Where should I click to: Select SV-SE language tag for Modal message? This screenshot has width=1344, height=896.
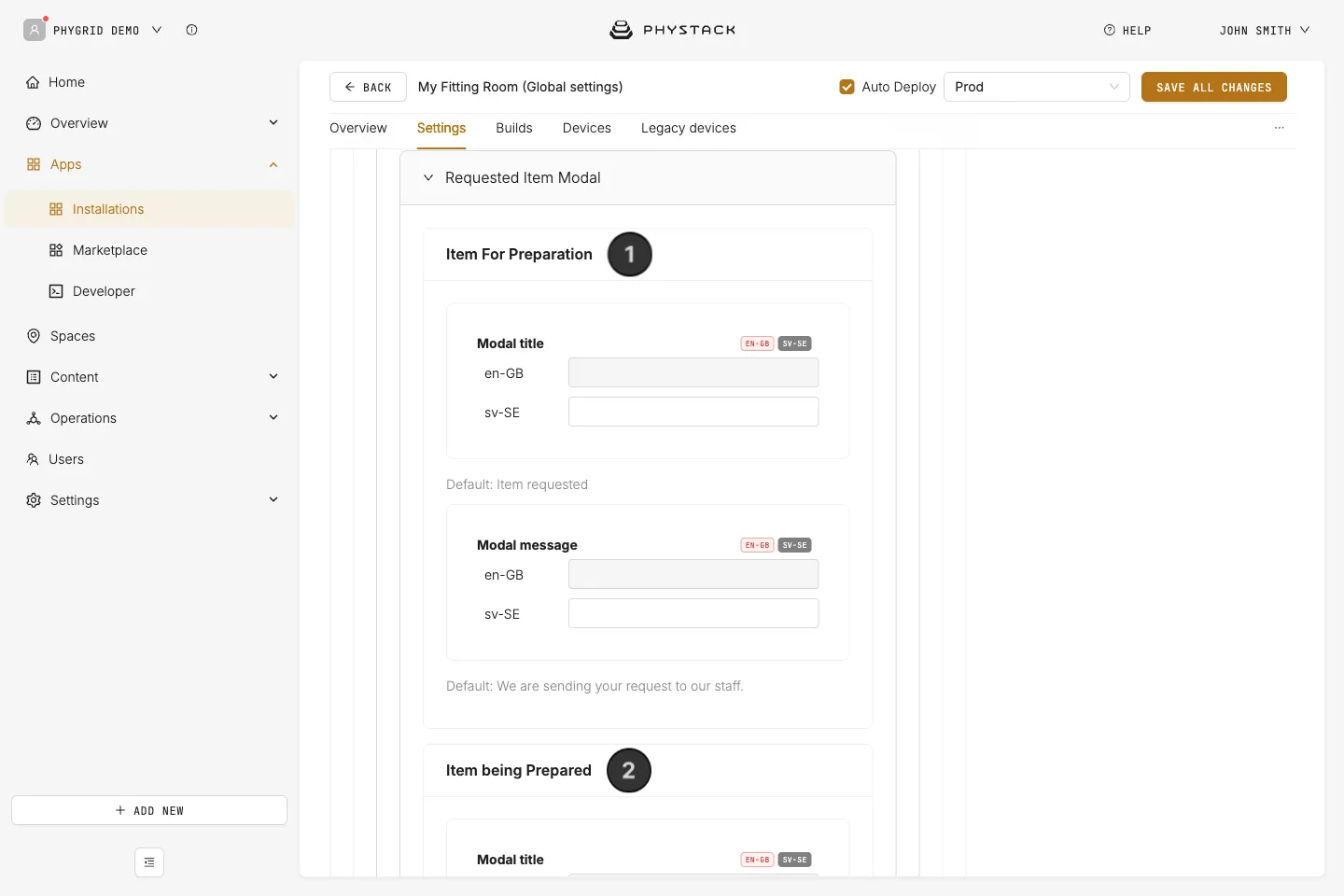coord(794,545)
